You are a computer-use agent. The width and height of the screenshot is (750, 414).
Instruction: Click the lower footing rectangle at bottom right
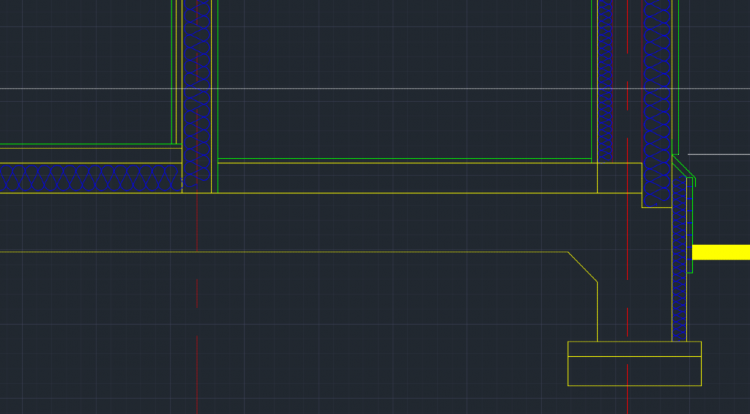634,371
